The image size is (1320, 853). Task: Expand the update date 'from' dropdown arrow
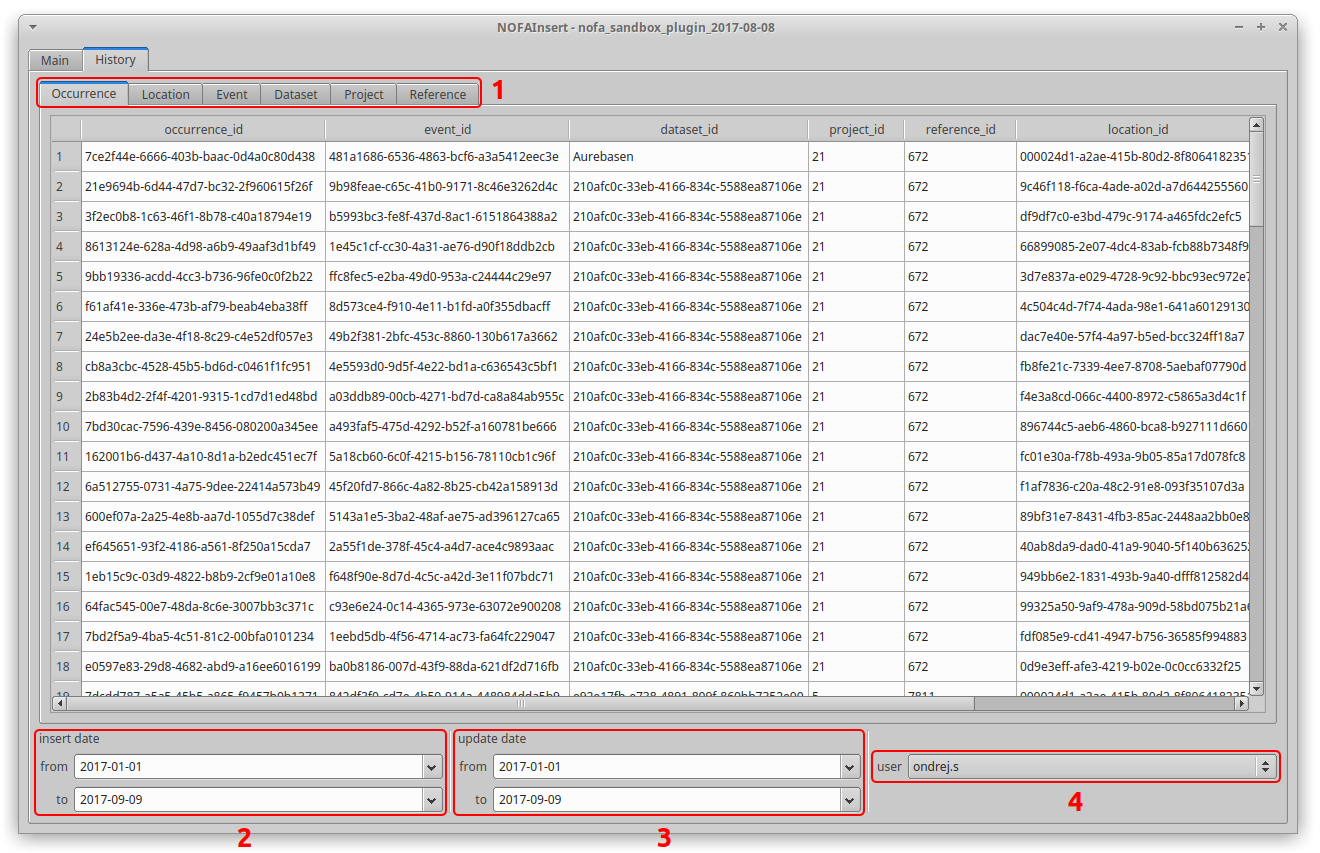point(851,767)
